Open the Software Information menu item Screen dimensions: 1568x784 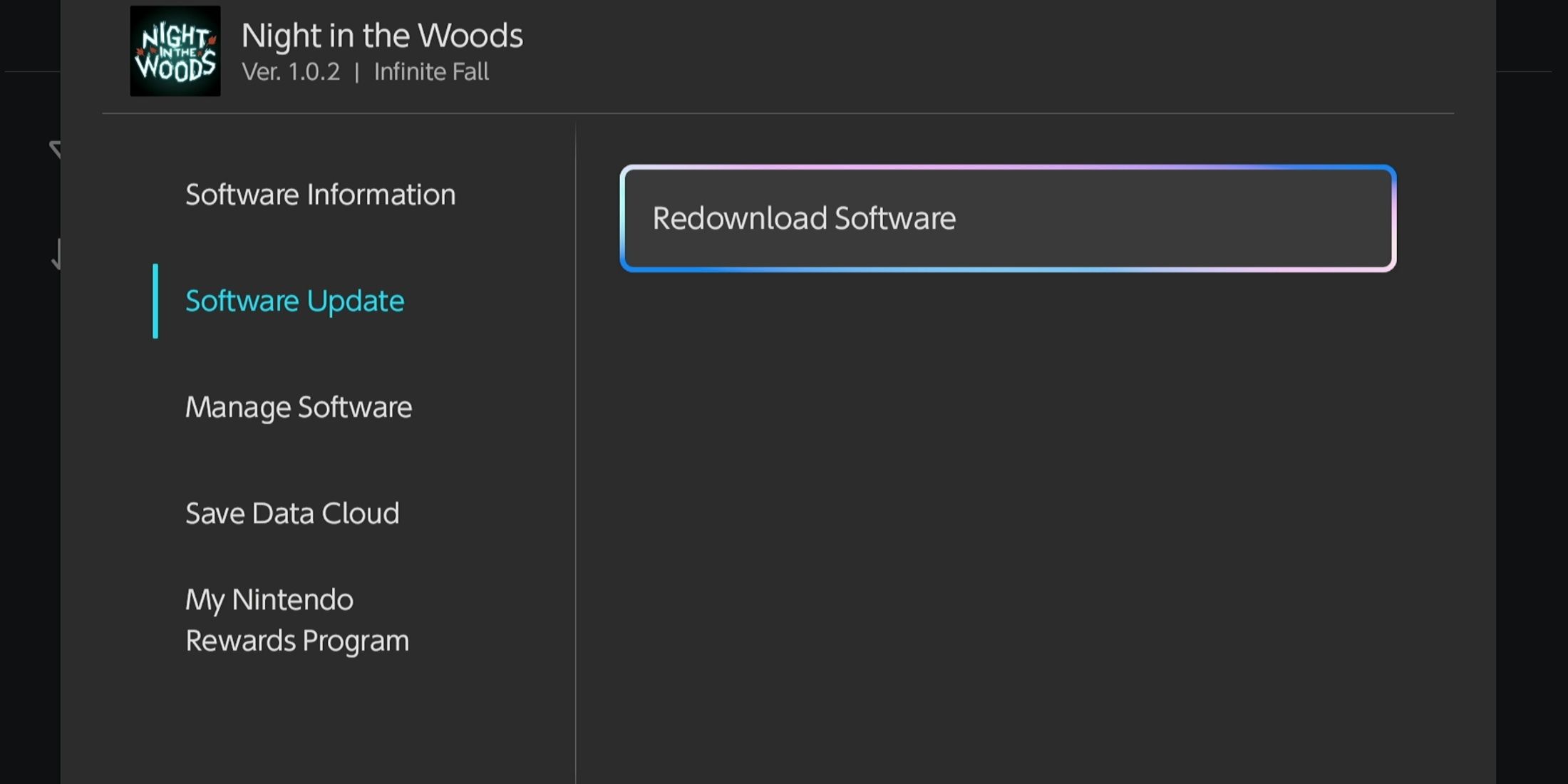coord(320,195)
